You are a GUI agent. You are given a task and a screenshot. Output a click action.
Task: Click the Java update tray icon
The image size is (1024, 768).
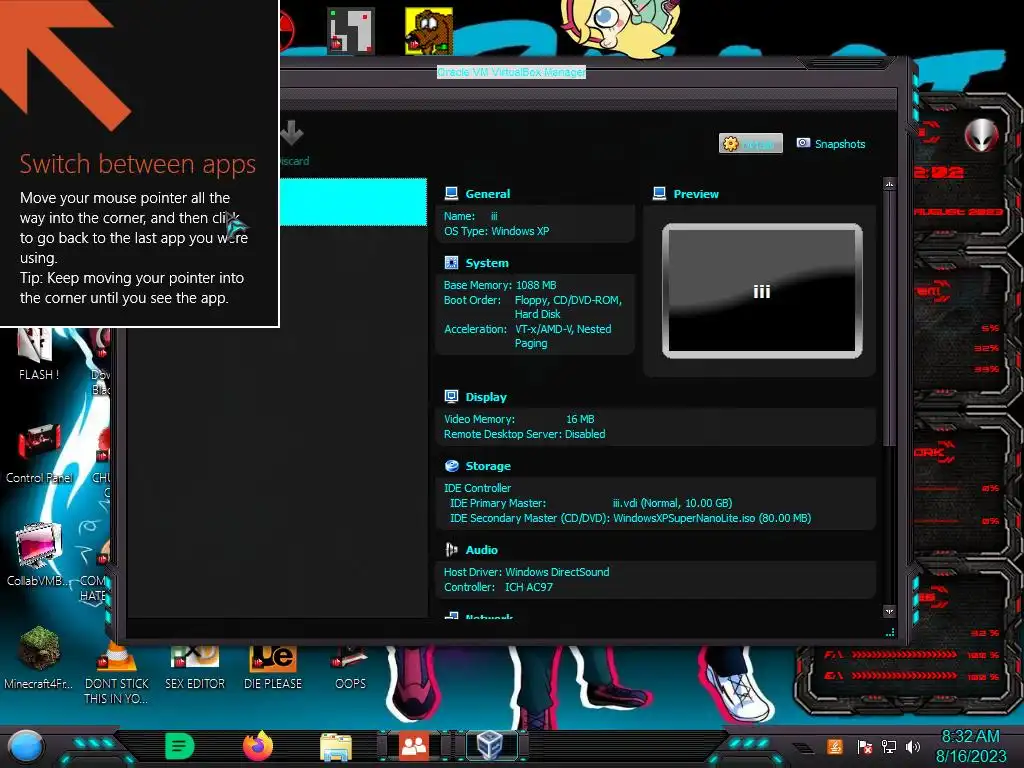click(x=835, y=746)
